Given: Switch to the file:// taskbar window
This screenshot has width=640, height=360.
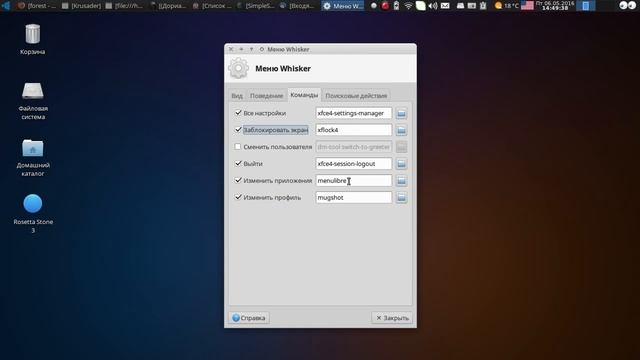Looking at the screenshot, I should [124, 6].
